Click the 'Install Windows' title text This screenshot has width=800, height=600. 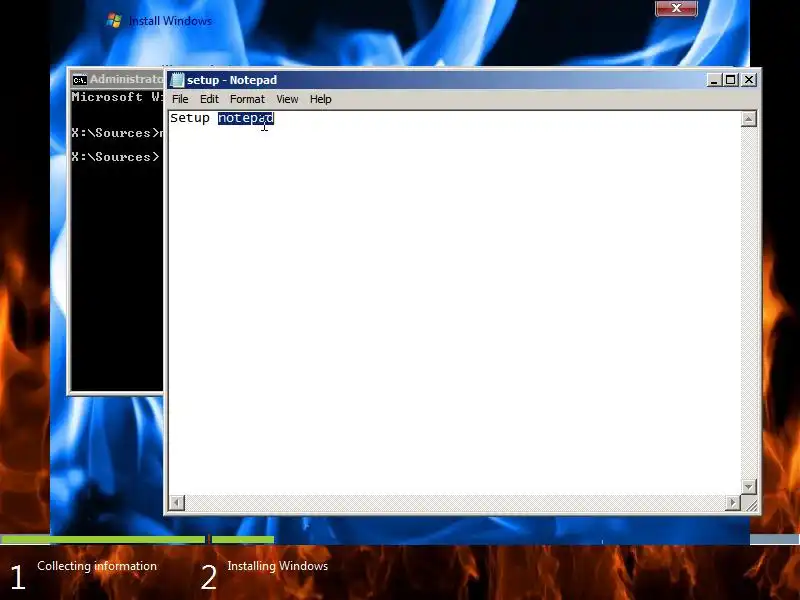pyautogui.click(x=170, y=21)
